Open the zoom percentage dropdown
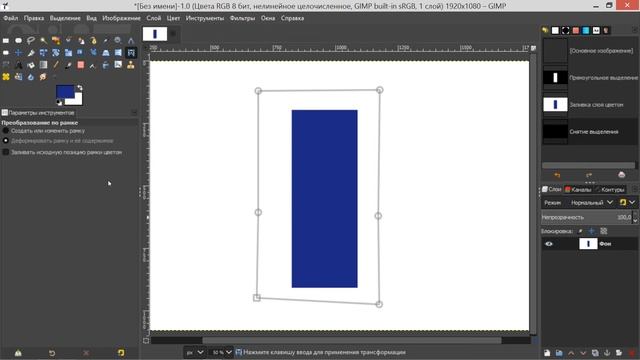The width and height of the screenshot is (640, 360). [x=221, y=352]
